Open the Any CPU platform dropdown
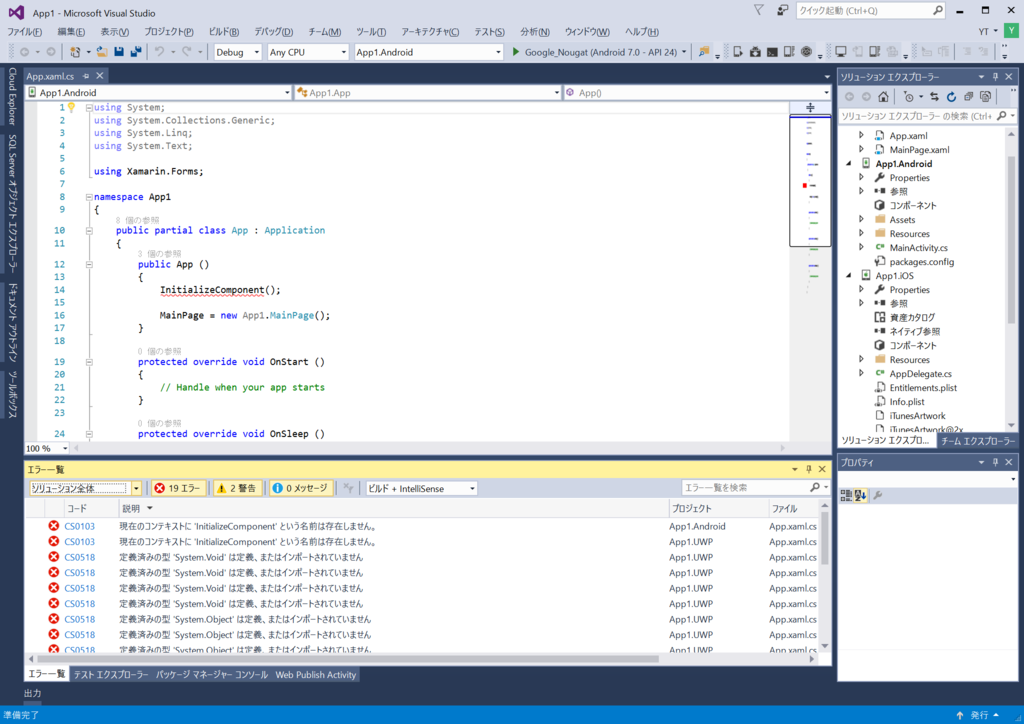1024x724 pixels. (308, 52)
